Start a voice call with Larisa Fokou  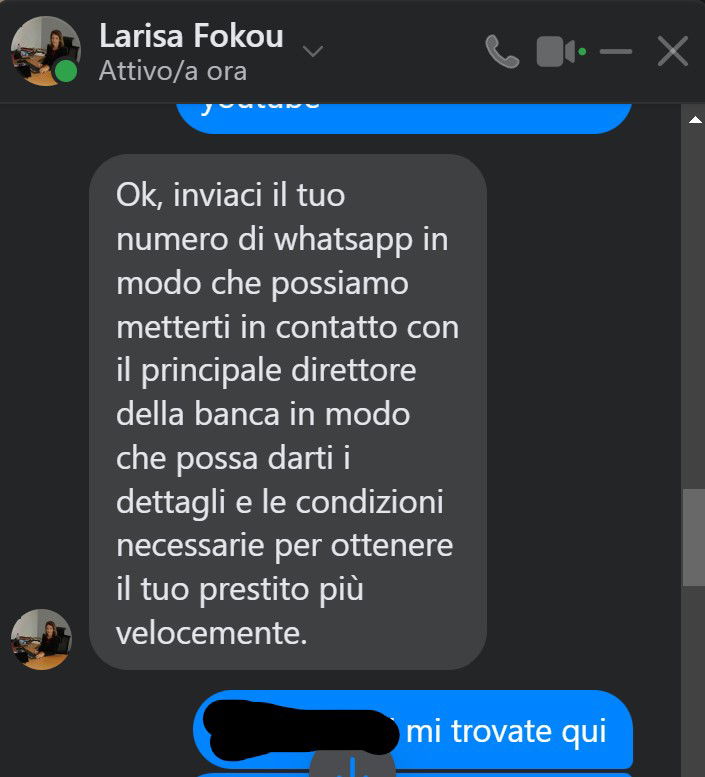[x=502, y=51]
